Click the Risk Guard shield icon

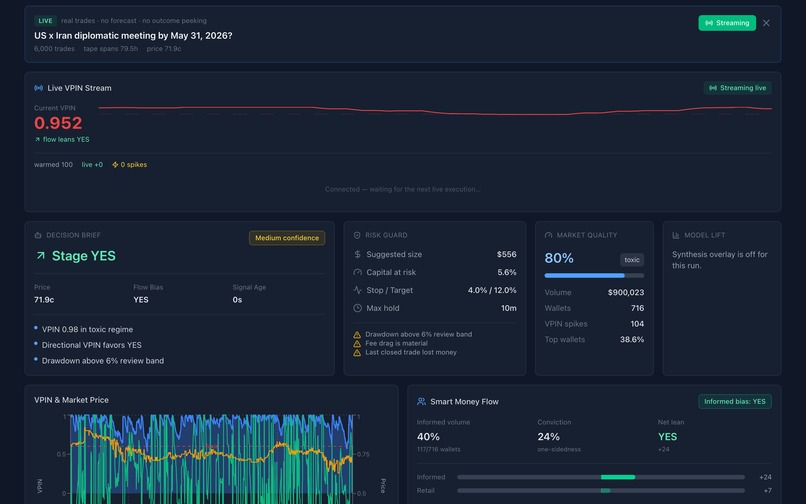(x=357, y=235)
